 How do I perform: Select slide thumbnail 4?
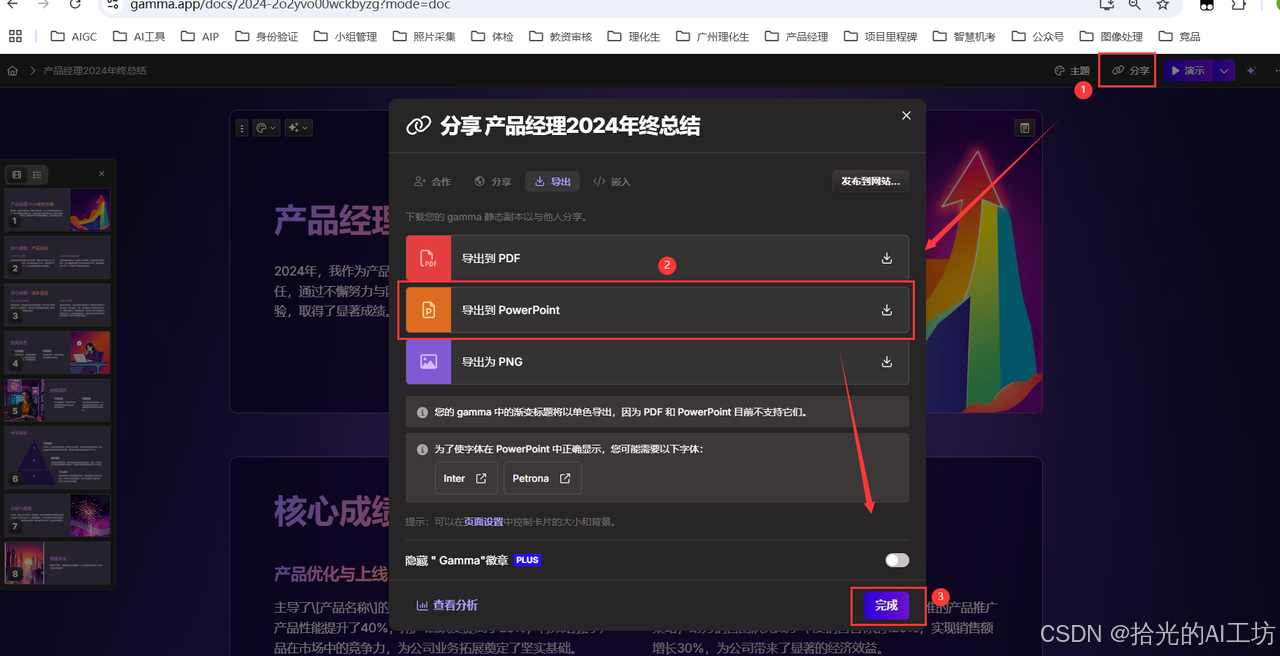(x=58, y=353)
